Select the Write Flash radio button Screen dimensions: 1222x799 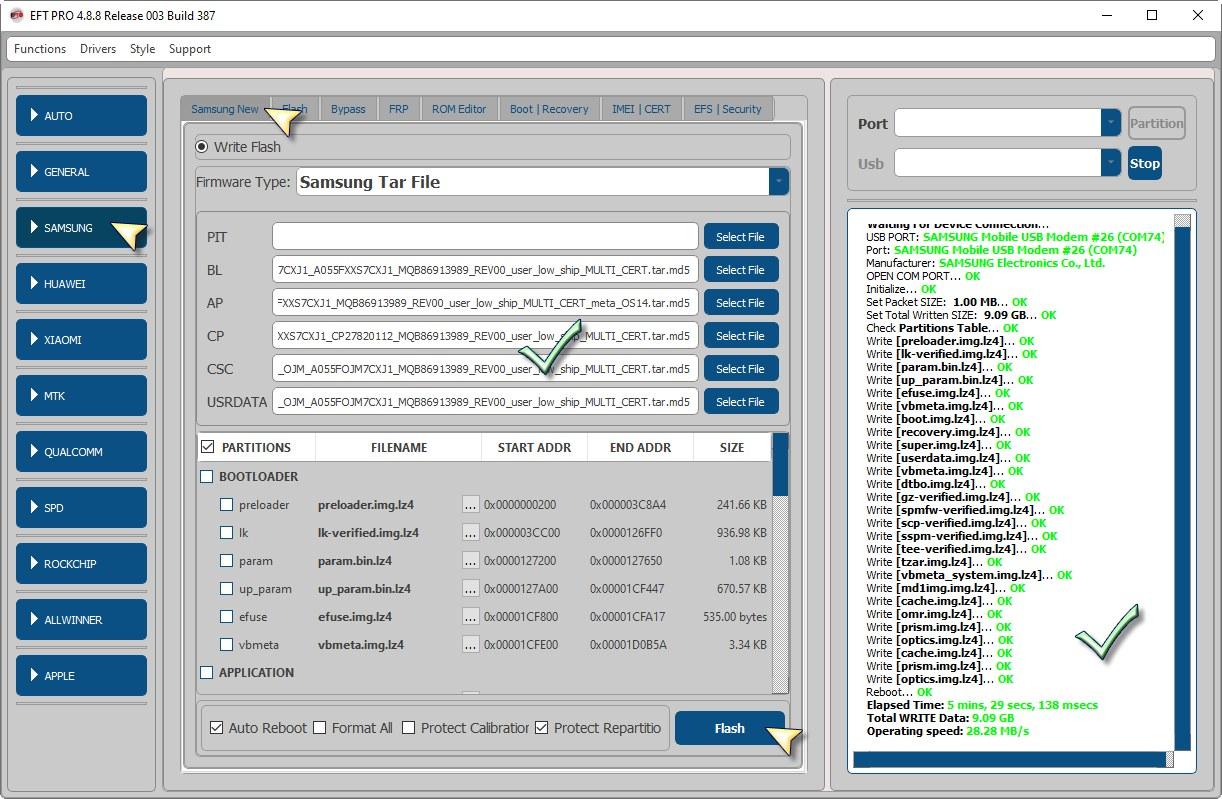click(x=203, y=147)
